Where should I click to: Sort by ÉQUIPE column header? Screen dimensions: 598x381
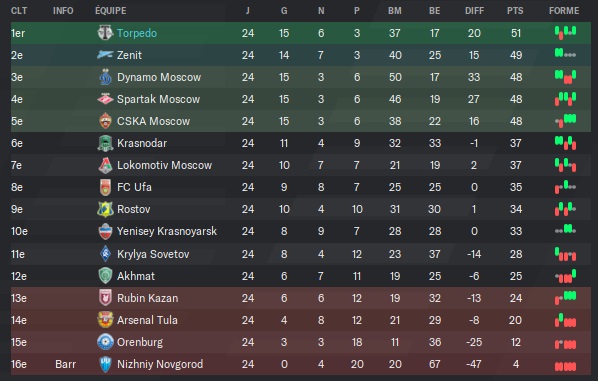[111, 10]
